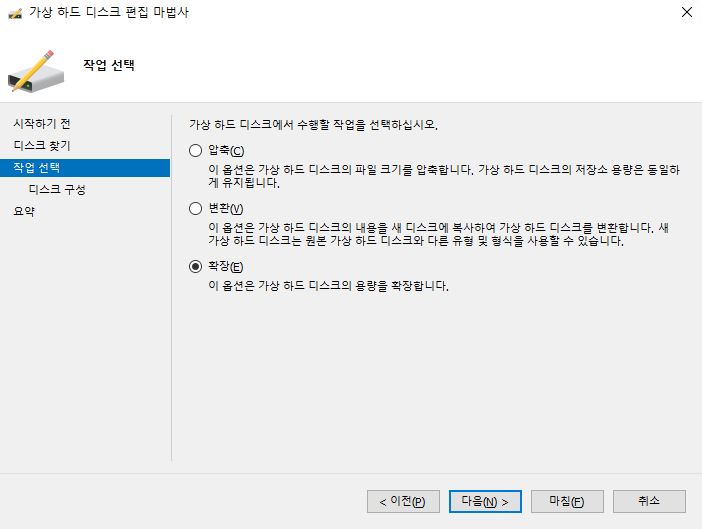The image size is (702, 529).
Task: Select the 확장 radio button
Action: 195,267
